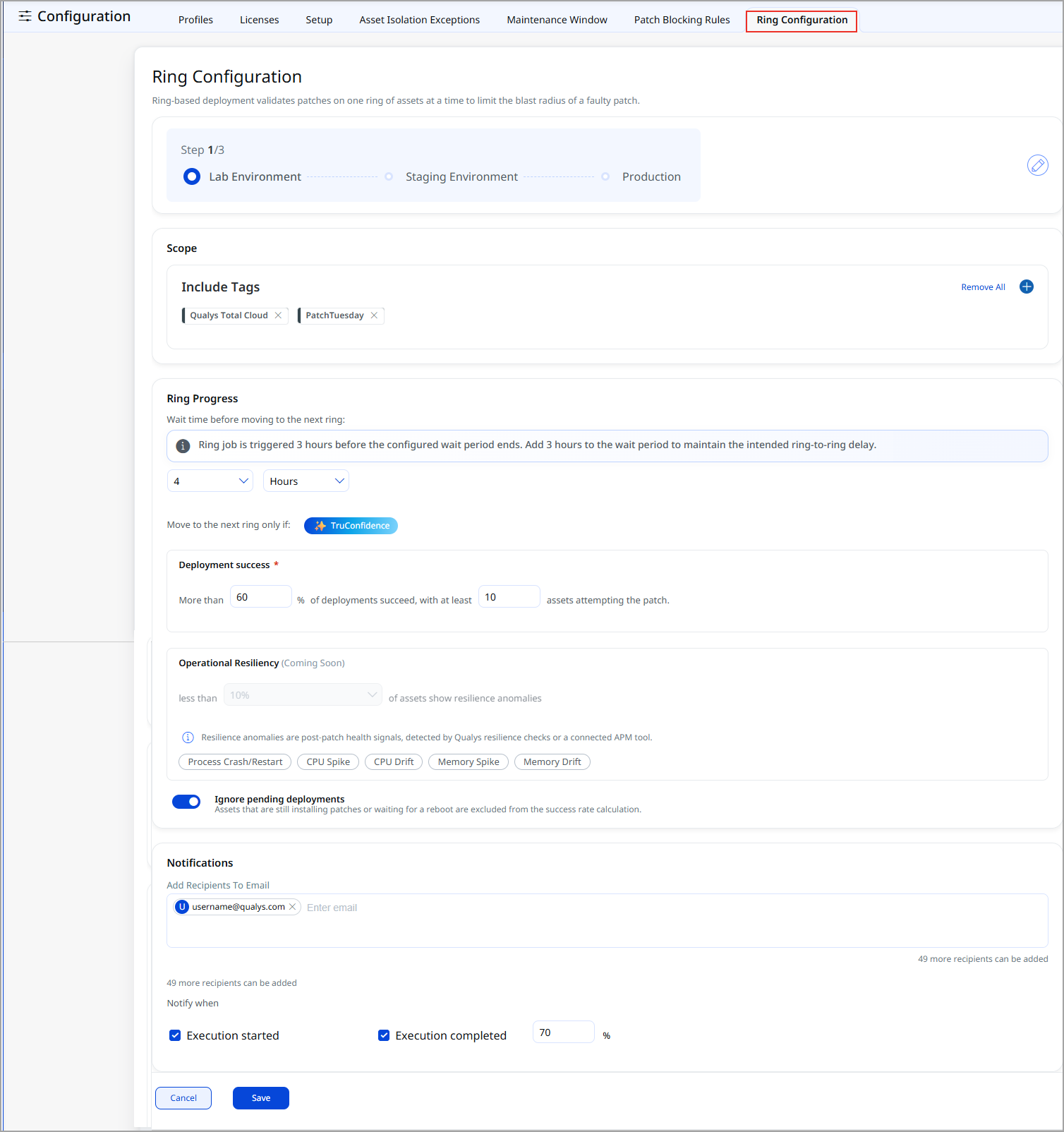Save the ring configuration

coord(261,1098)
